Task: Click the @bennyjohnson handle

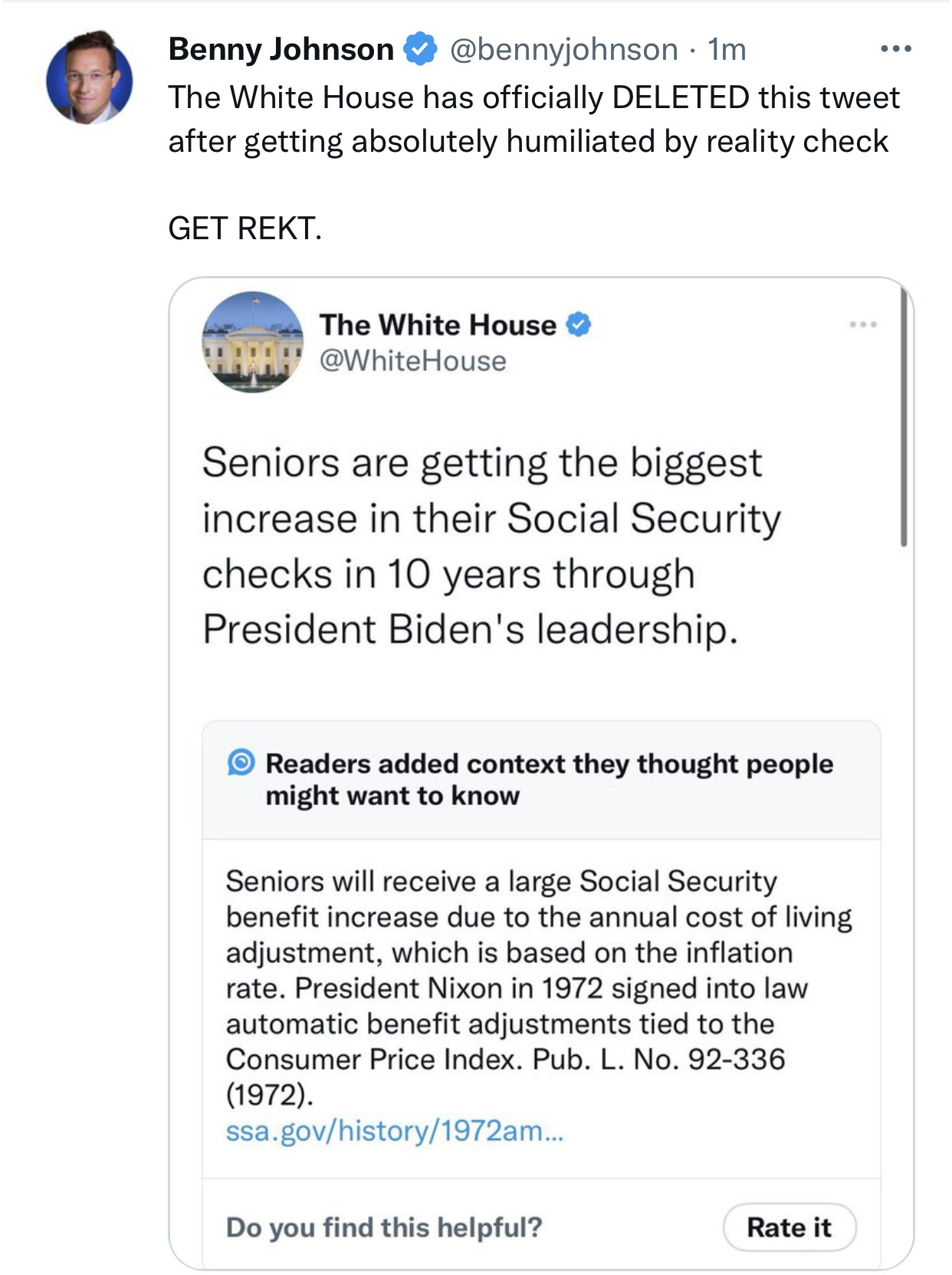Action: (x=563, y=49)
